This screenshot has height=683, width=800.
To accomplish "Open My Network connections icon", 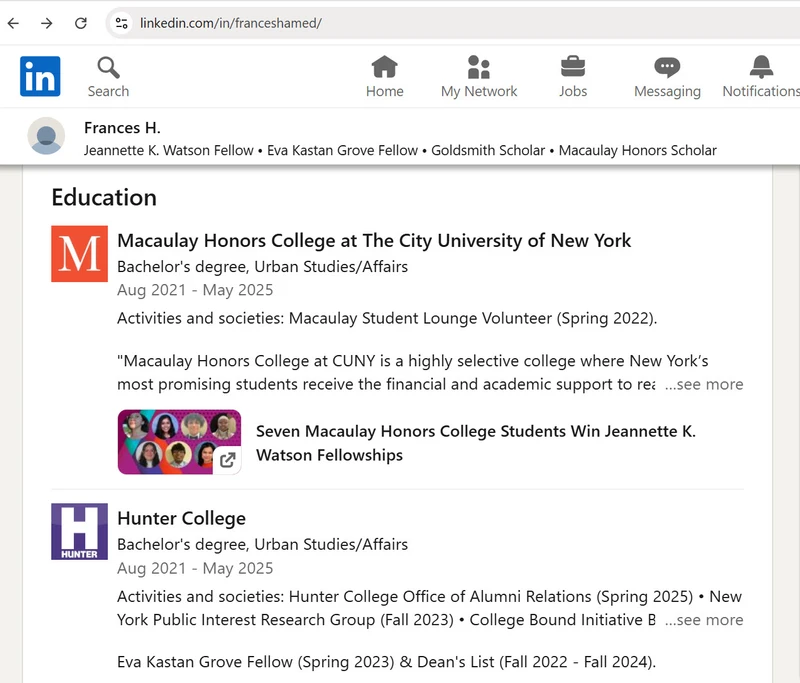I will [x=479, y=66].
